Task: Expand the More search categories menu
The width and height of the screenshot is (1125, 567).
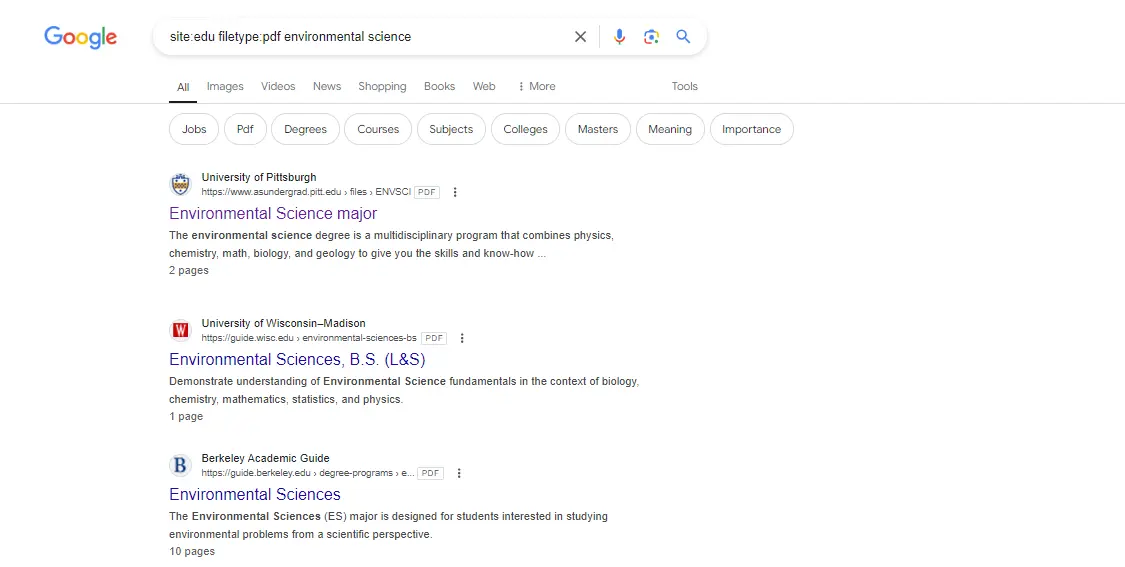Action: (537, 86)
